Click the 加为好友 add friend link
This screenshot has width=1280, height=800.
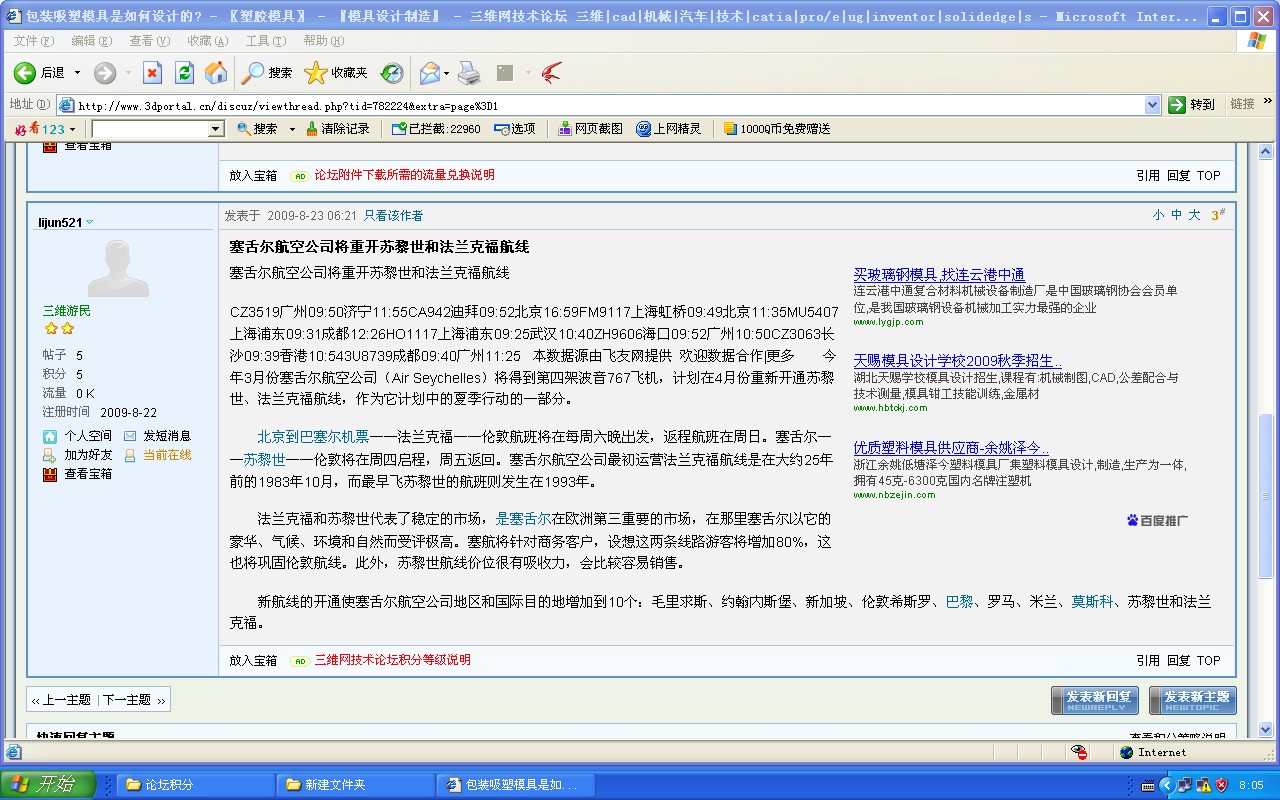[77, 455]
